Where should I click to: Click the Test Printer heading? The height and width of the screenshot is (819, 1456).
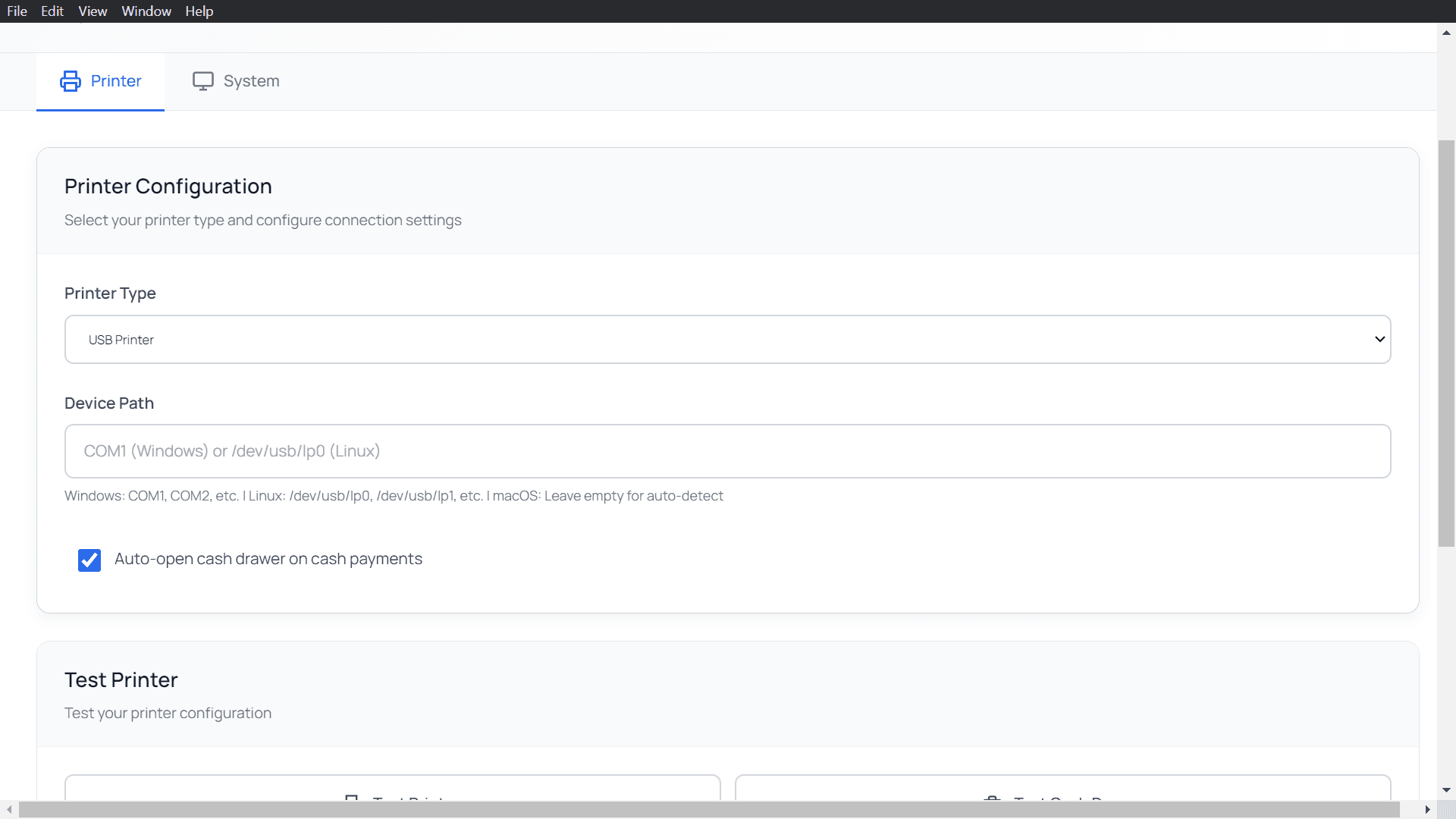(121, 680)
